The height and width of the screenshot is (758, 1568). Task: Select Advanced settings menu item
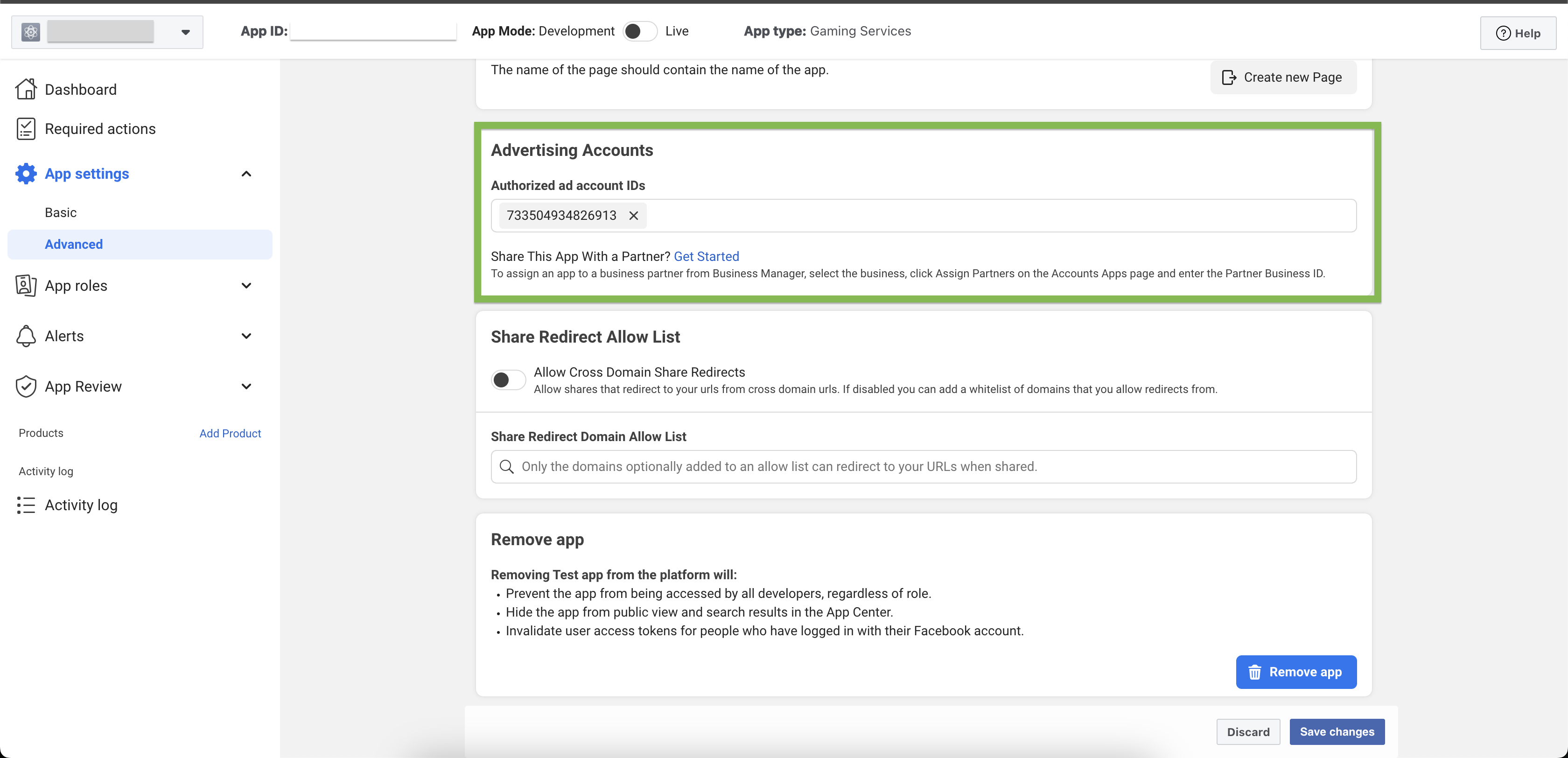tap(74, 244)
